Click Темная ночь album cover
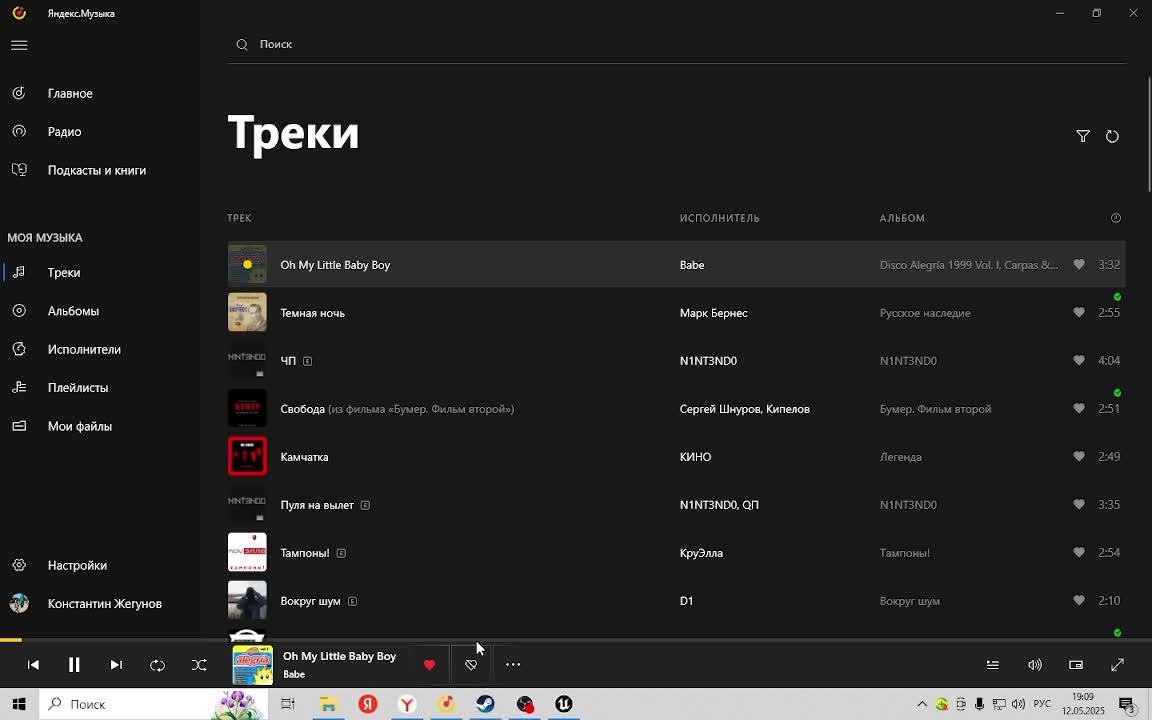This screenshot has width=1152, height=720. pos(247,312)
